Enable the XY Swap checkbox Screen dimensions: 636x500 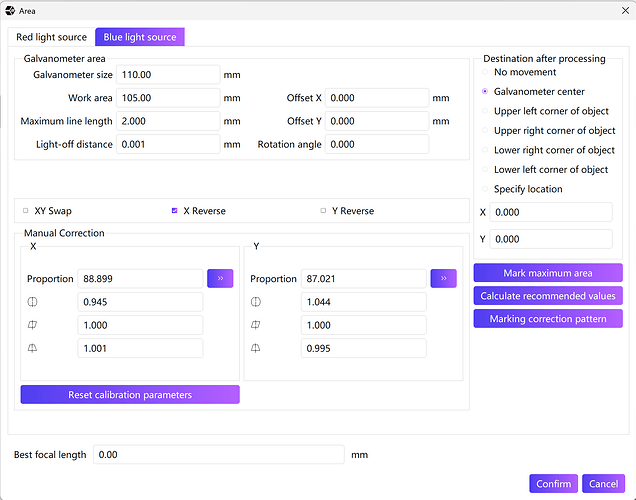click(x=26, y=210)
